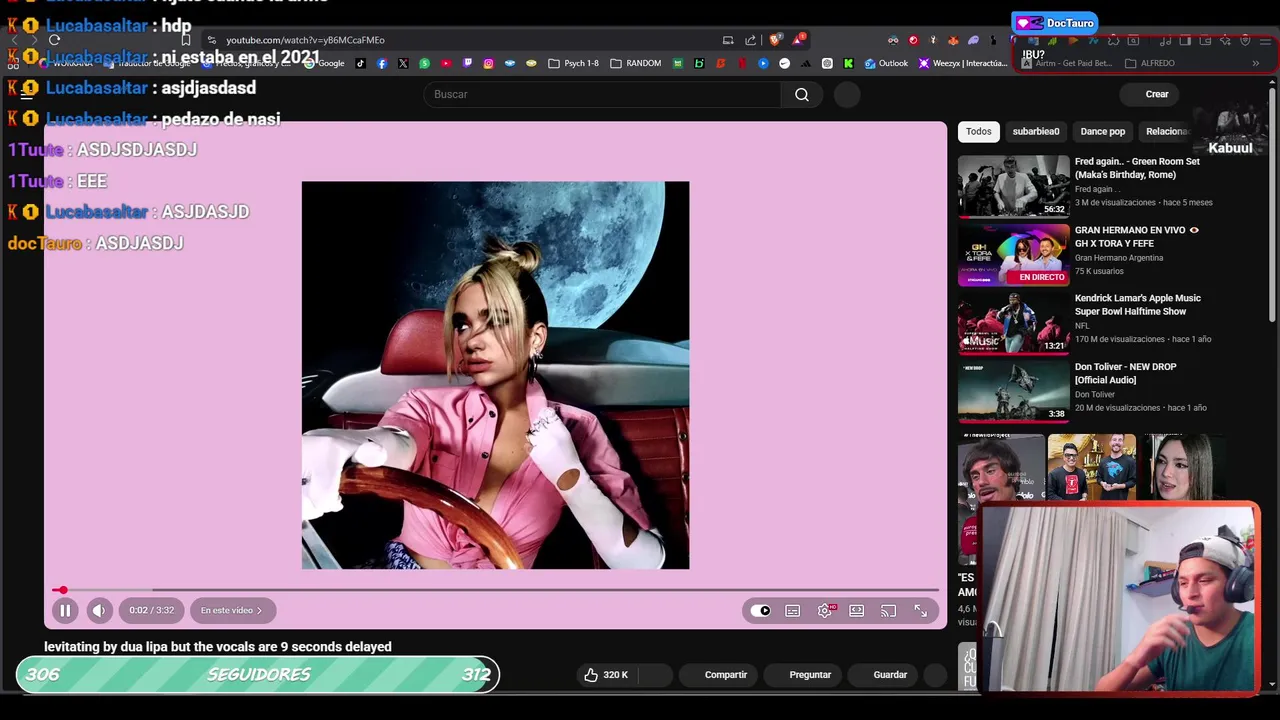Reload the page with the refresh icon
The image size is (1280, 720).
[54, 40]
